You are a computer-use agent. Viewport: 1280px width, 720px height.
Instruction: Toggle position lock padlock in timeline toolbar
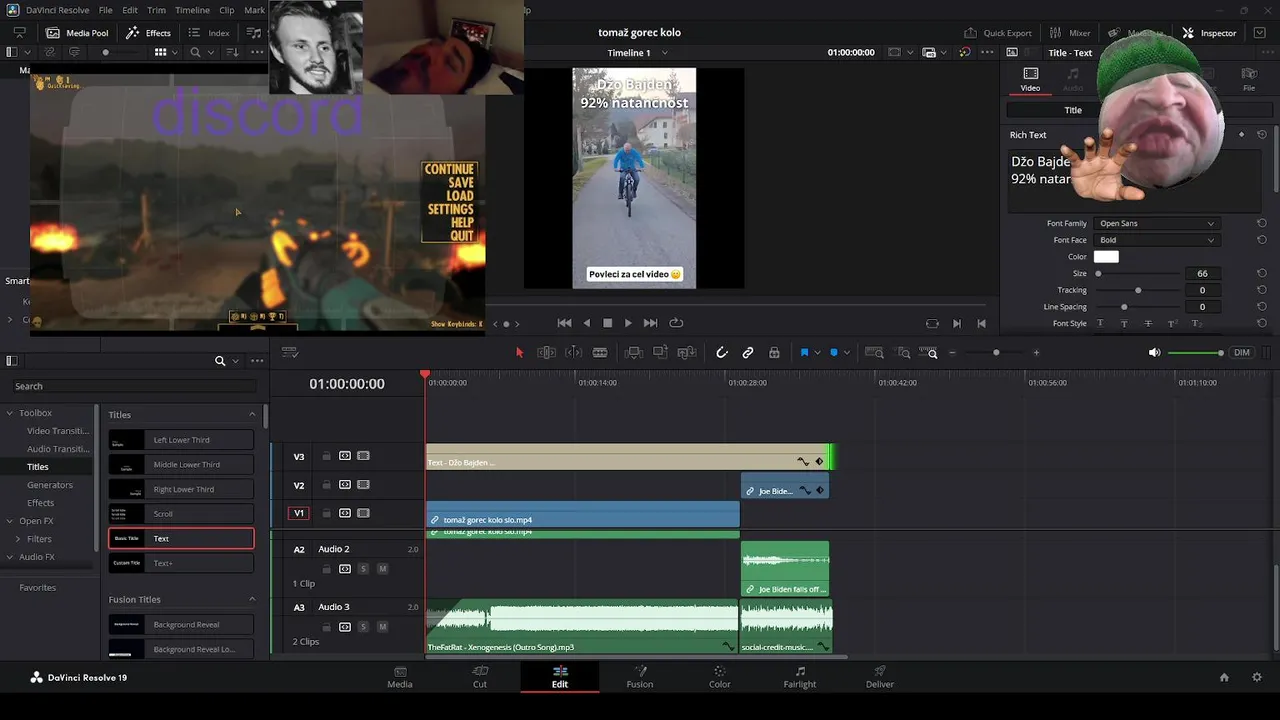point(774,353)
